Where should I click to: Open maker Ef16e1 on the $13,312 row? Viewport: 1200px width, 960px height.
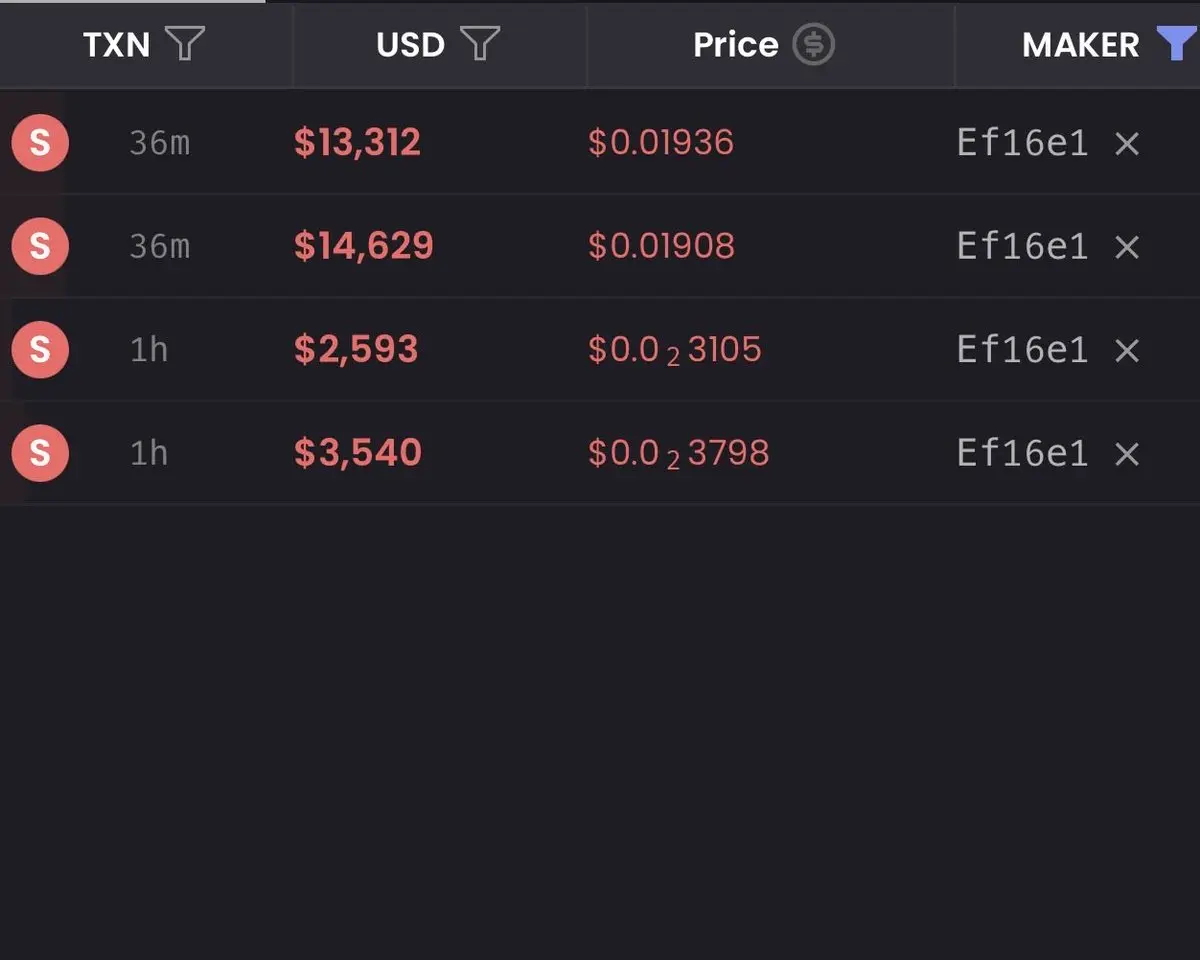click(x=1022, y=144)
